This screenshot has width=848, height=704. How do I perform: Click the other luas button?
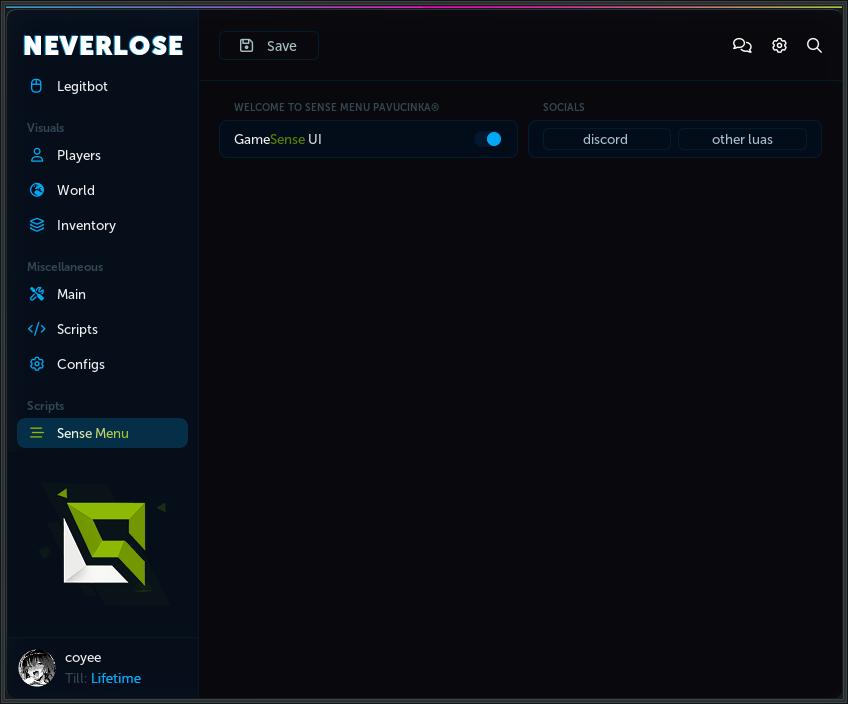[x=742, y=139]
